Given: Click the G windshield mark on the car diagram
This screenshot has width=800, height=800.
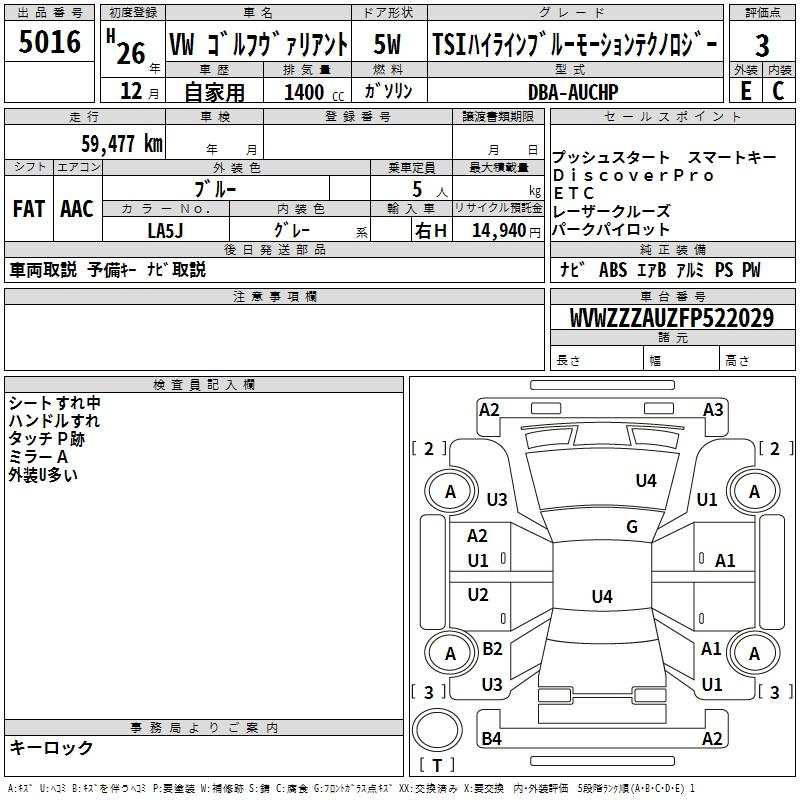Looking at the screenshot, I should (632, 527).
